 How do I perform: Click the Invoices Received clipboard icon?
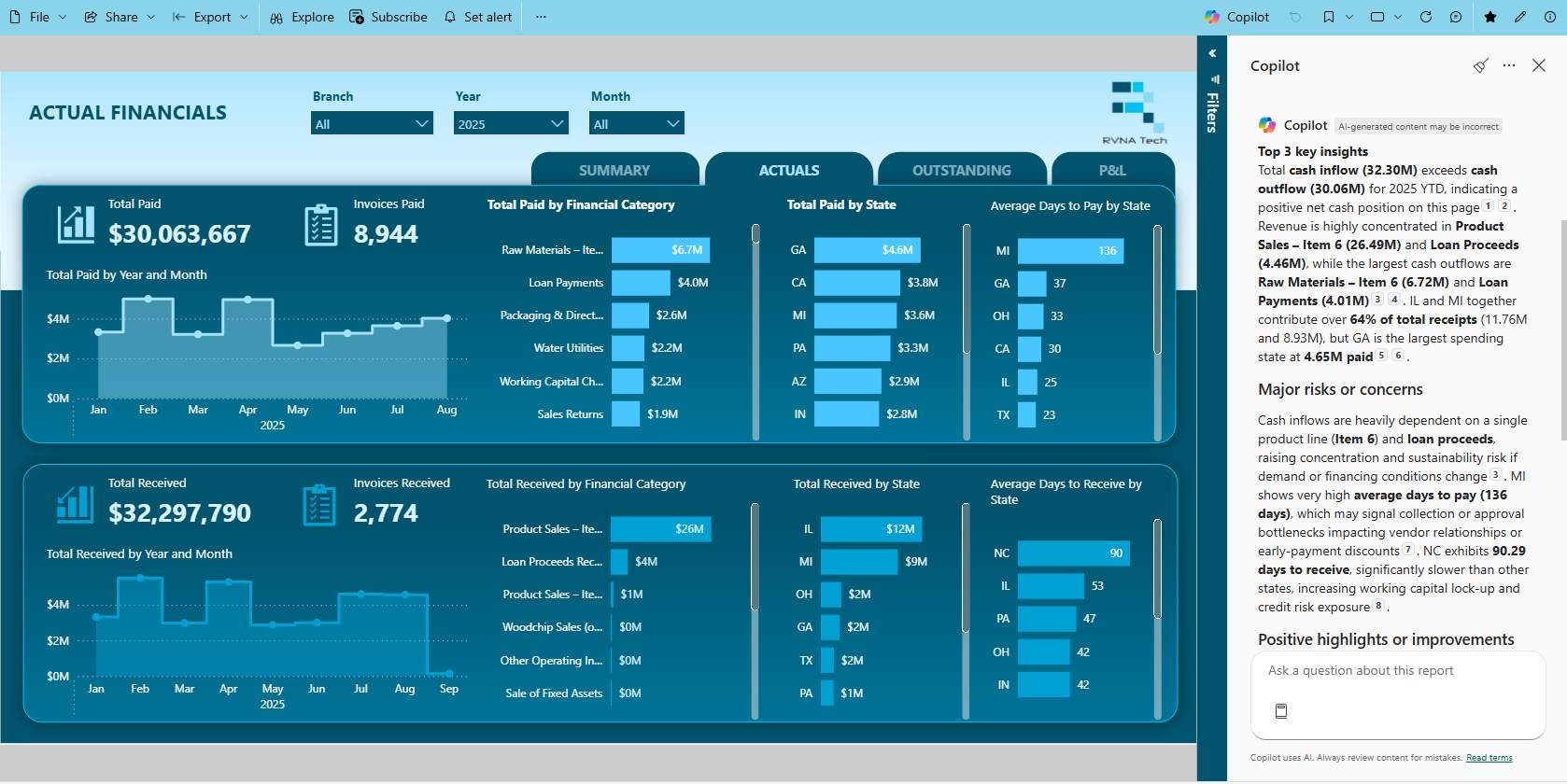[319, 504]
